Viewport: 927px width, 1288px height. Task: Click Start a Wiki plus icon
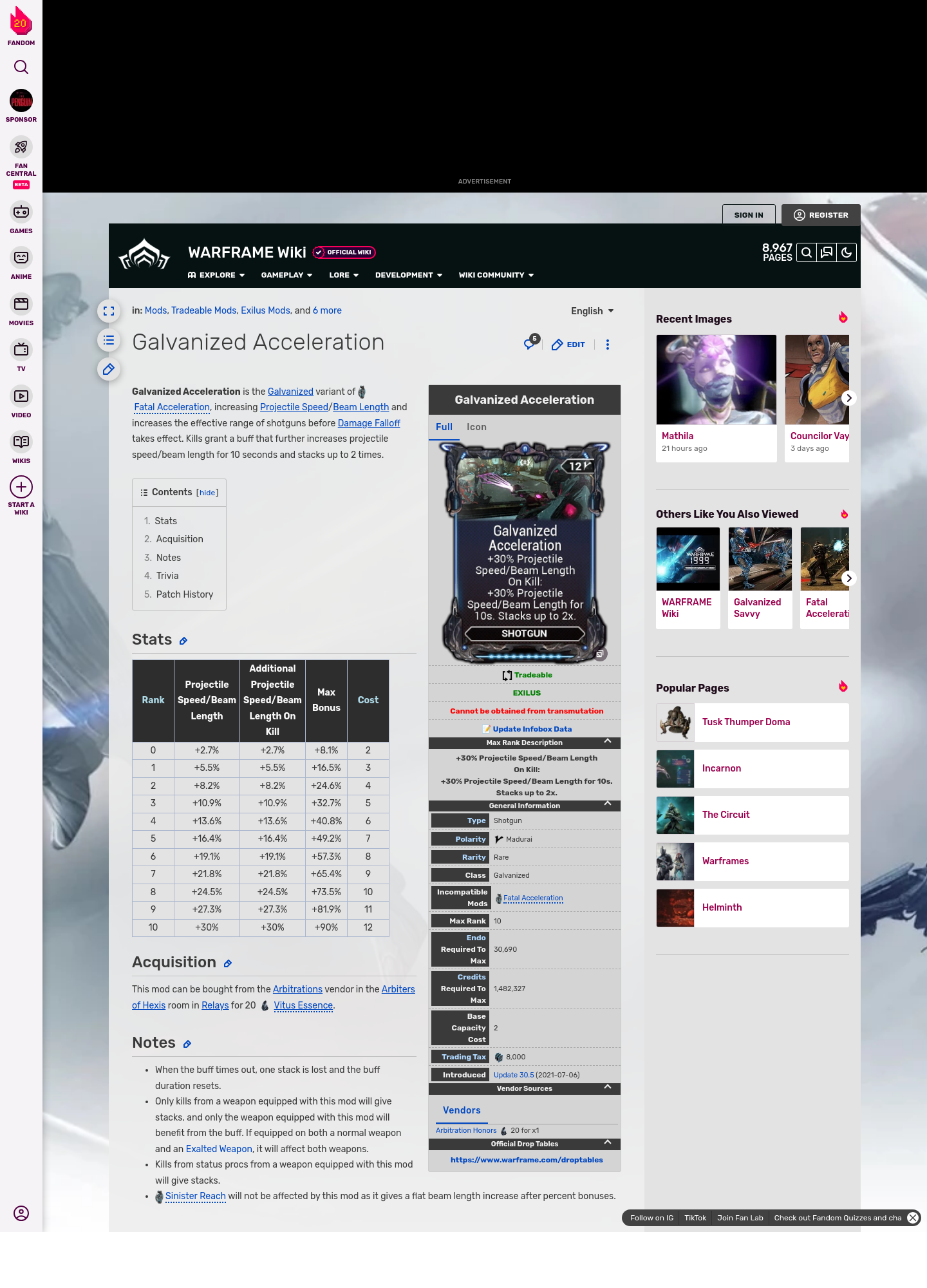[x=21, y=487]
